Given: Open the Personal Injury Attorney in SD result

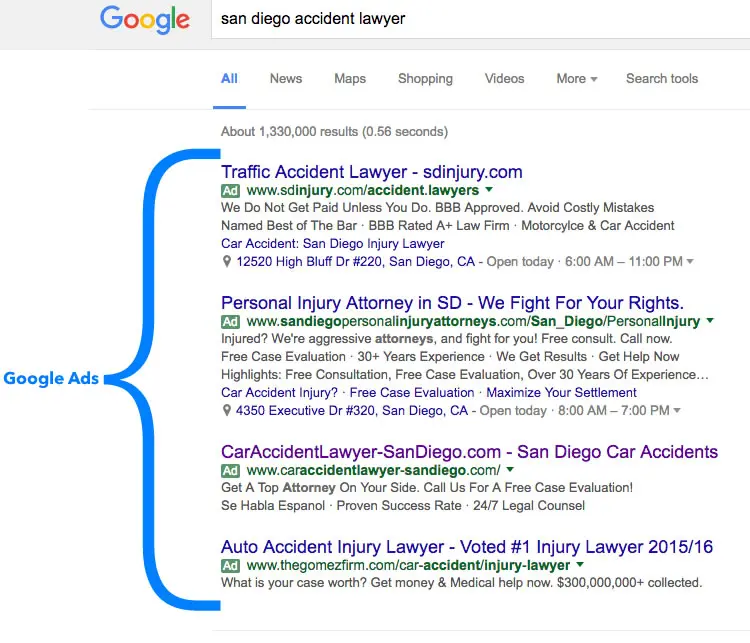Looking at the screenshot, I should tap(452, 303).
